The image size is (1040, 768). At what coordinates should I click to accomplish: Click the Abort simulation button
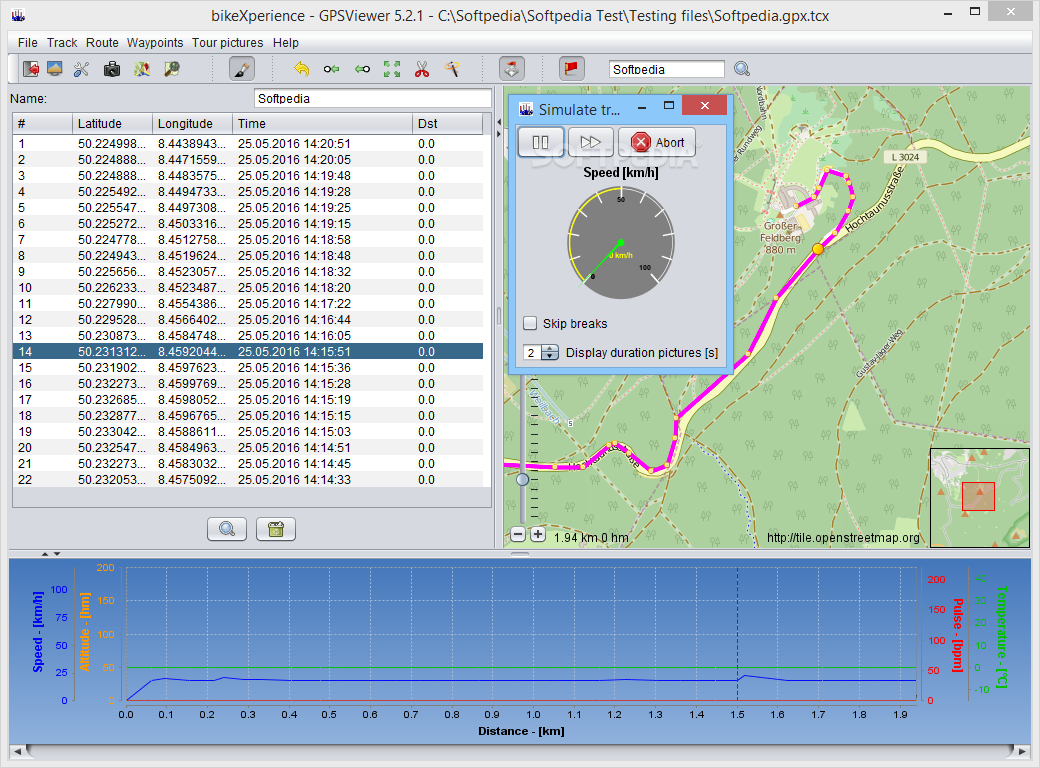click(x=657, y=143)
